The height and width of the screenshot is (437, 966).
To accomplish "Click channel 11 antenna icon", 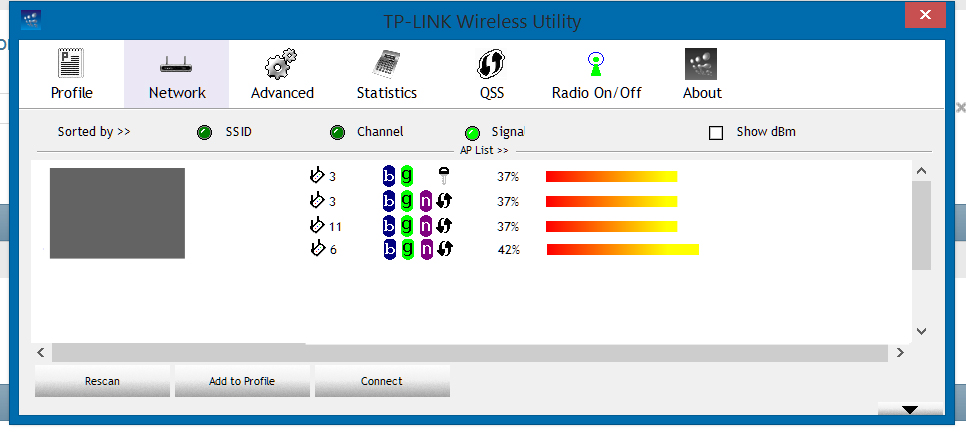I will (x=317, y=225).
